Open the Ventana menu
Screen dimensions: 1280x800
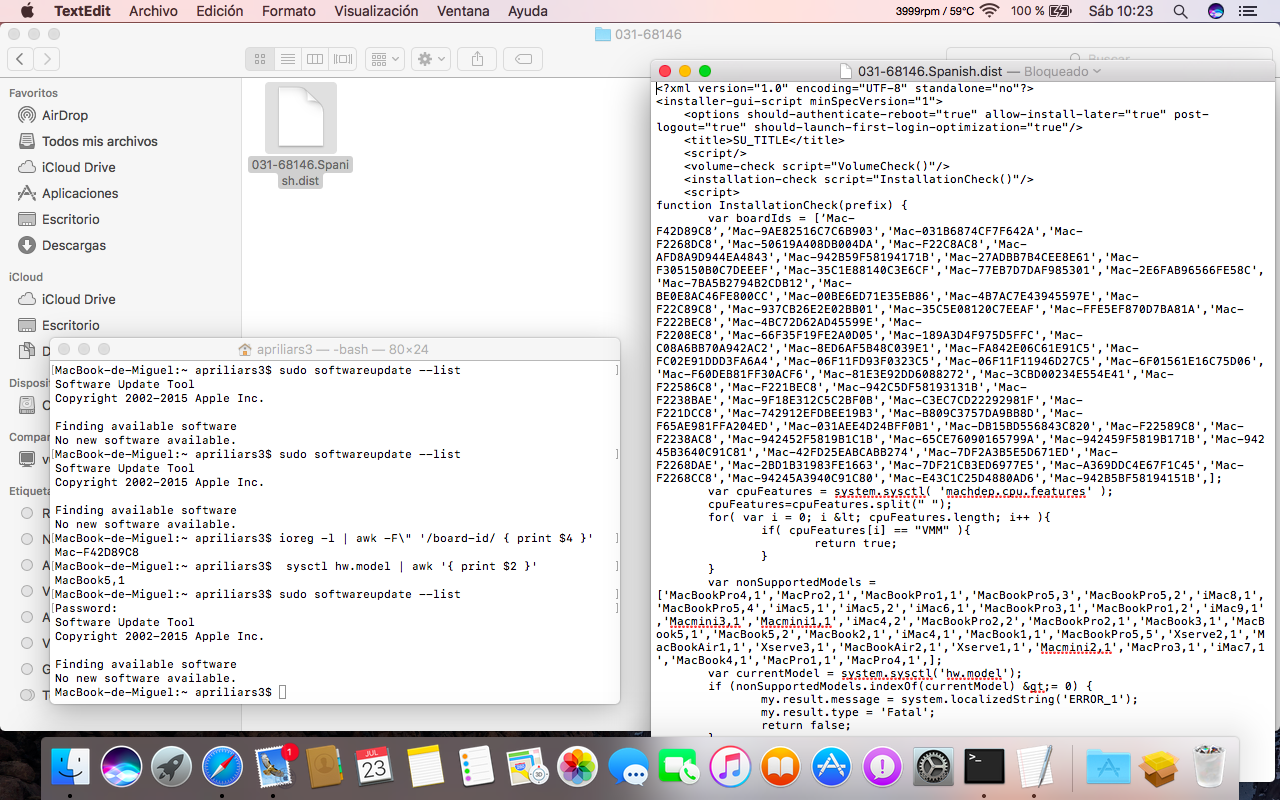click(x=463, y=11)
